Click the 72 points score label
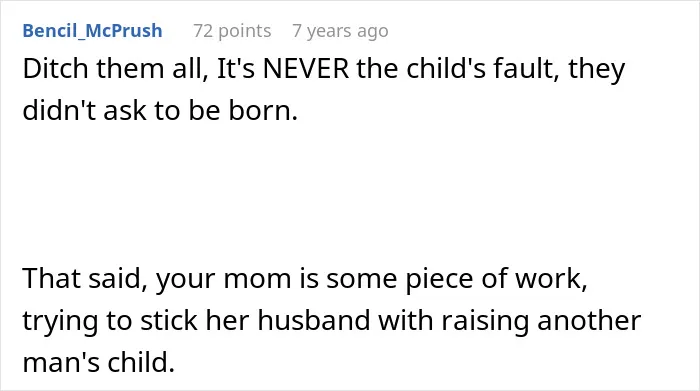 coord(232,31)
